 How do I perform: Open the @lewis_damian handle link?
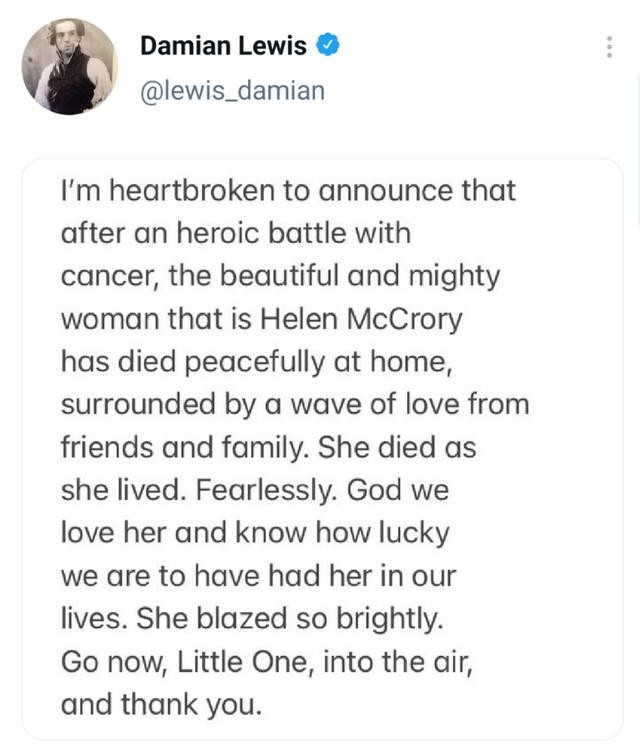[232, 91]
